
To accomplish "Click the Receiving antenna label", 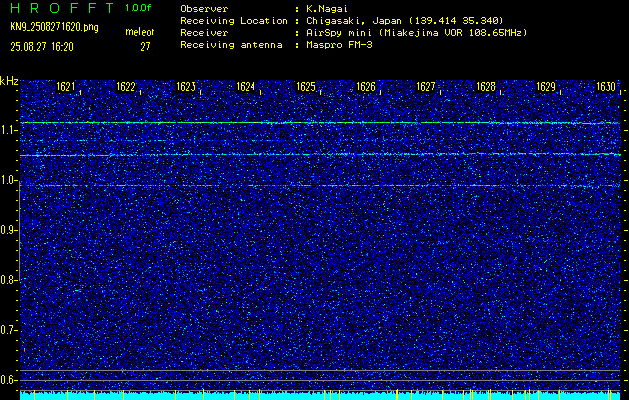I will point(231,45).
